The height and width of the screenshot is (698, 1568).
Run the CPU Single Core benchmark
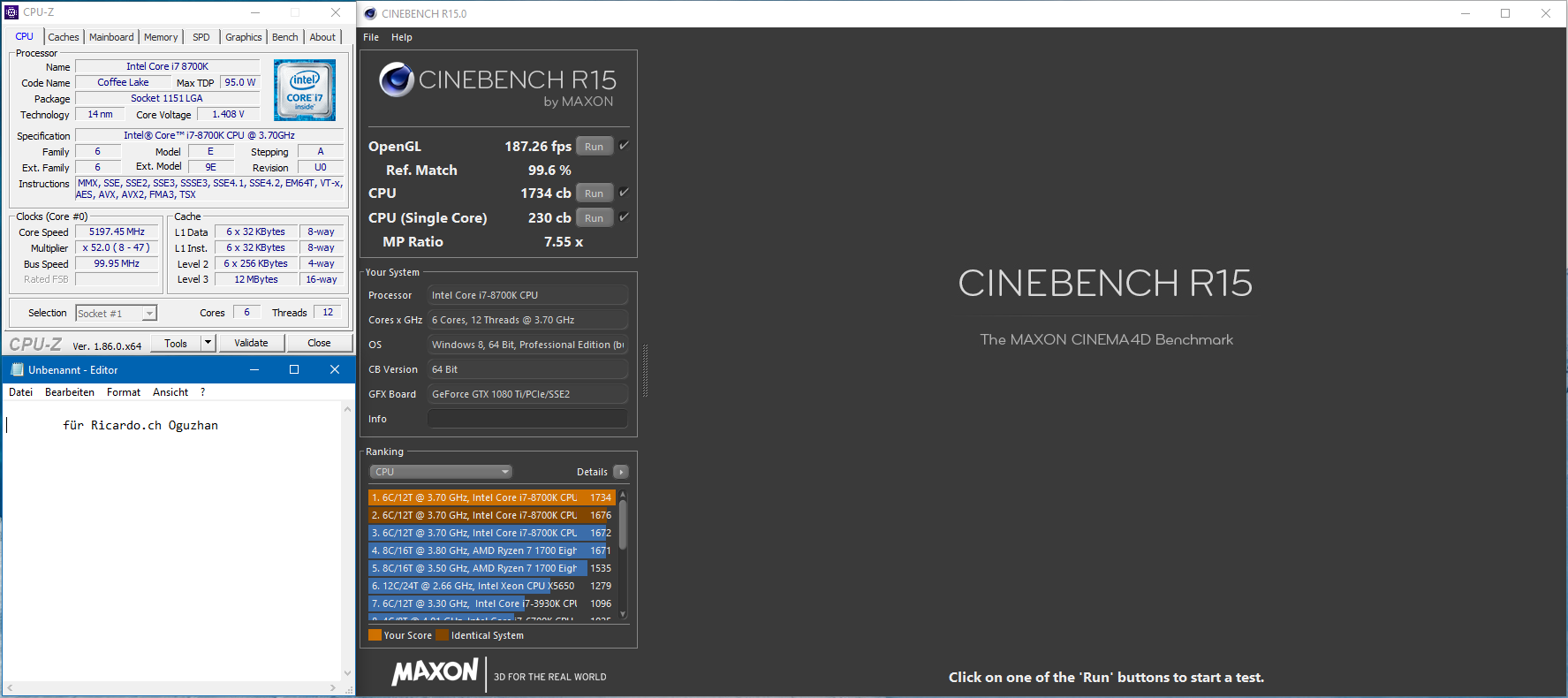(x=595, y=218)
